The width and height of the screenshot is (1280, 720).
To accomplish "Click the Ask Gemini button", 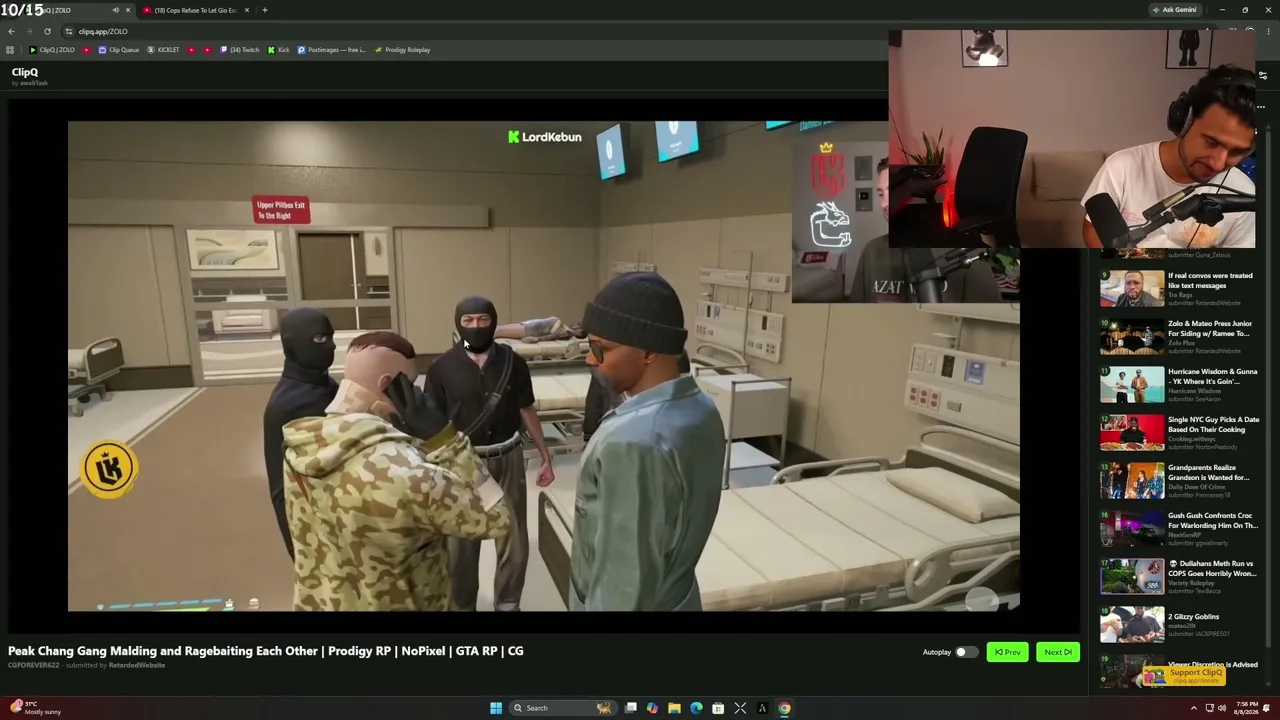I will coord(1175,10).
